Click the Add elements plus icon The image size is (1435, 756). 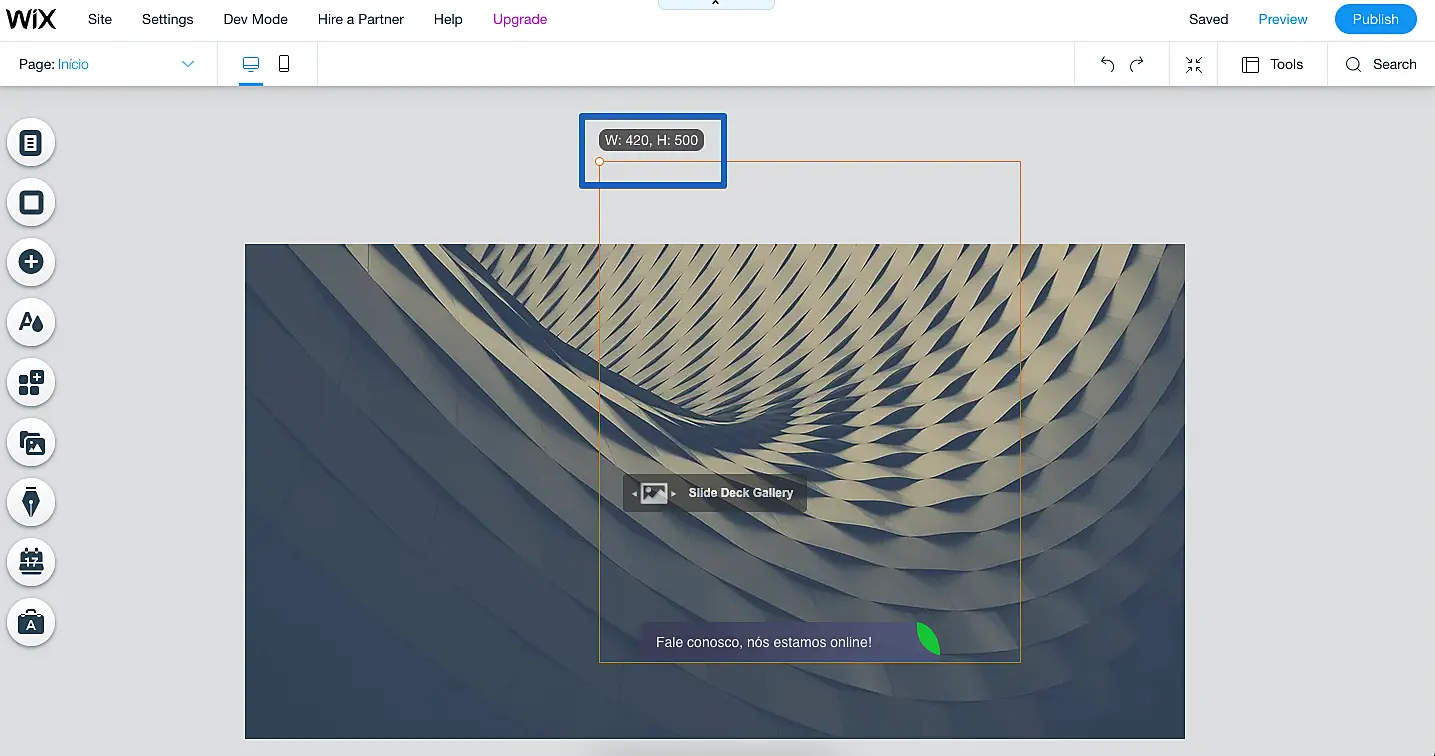click(31, 262)
